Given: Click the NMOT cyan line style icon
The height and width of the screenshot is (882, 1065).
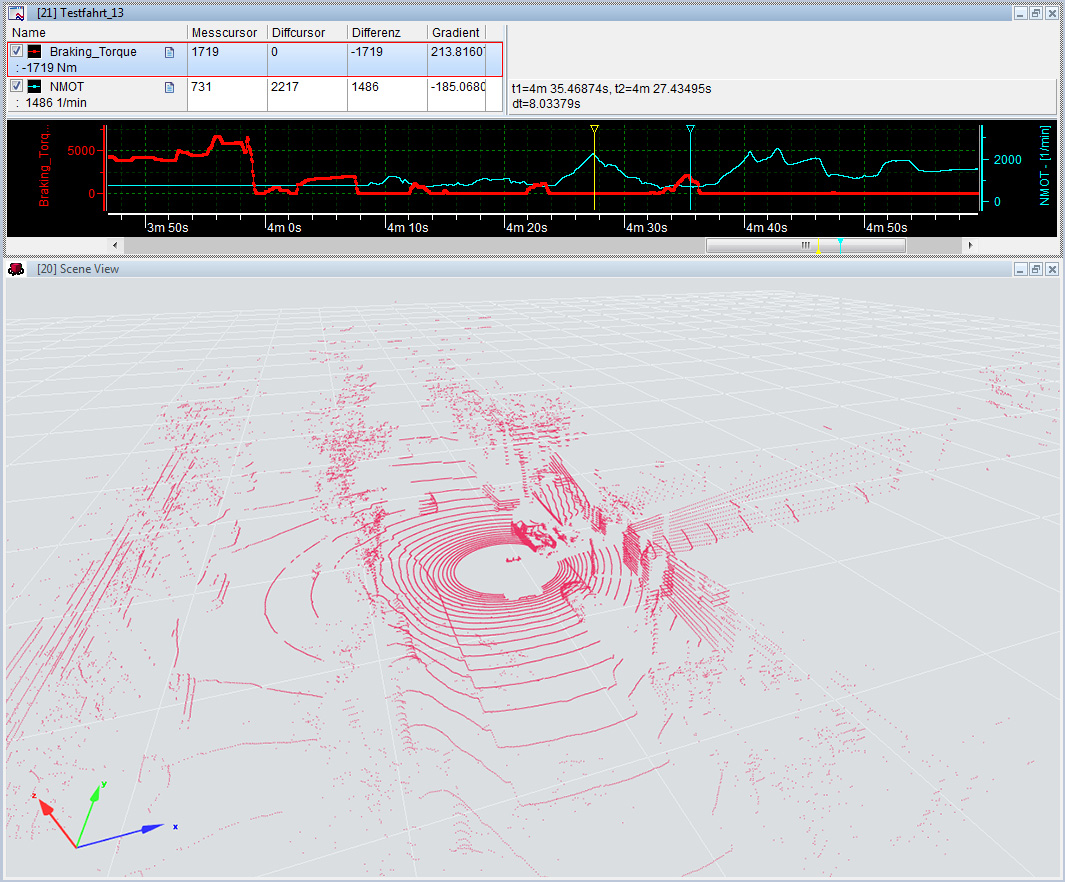Looking at the screenshot, I should [x=35, y=87].
